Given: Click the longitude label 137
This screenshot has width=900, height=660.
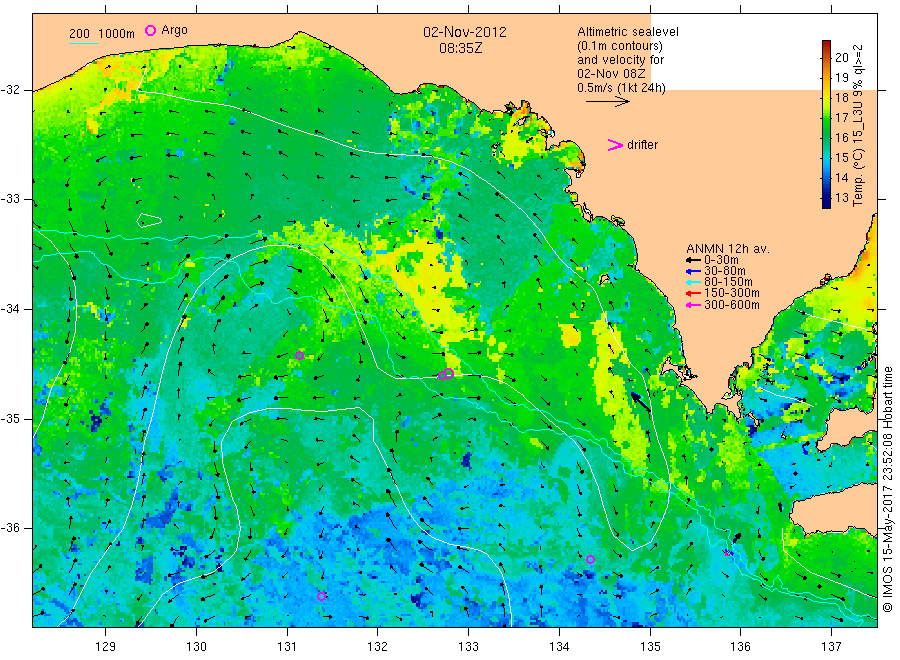Looking at the screenshot, I should click(x=832, y=647).
